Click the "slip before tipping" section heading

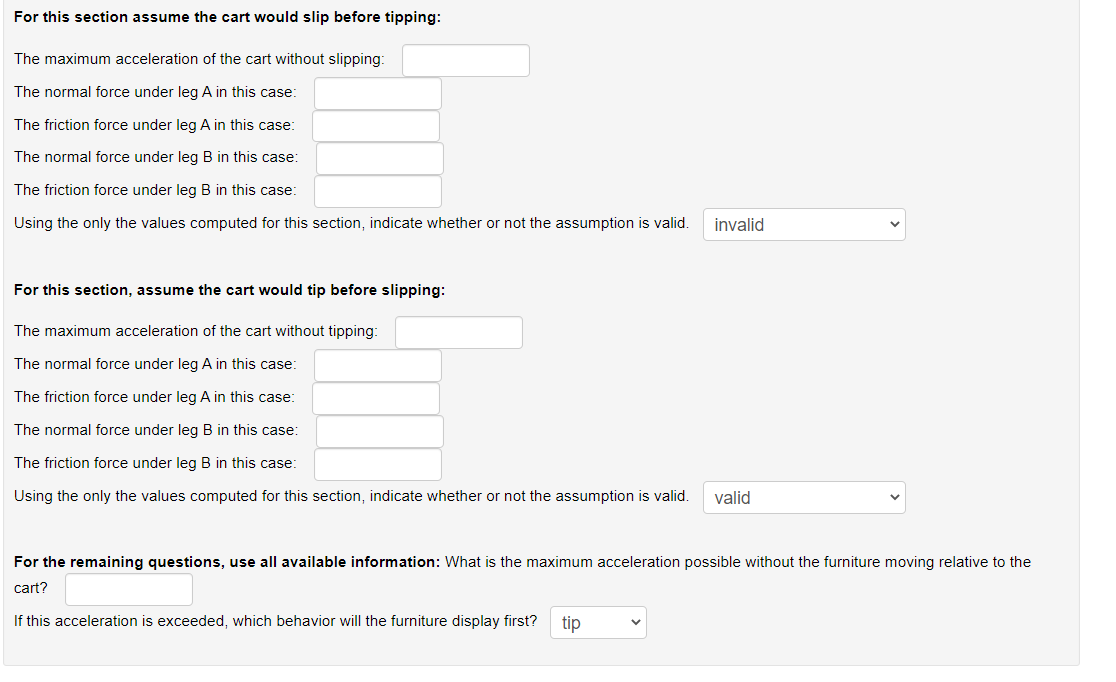point(227,17)
